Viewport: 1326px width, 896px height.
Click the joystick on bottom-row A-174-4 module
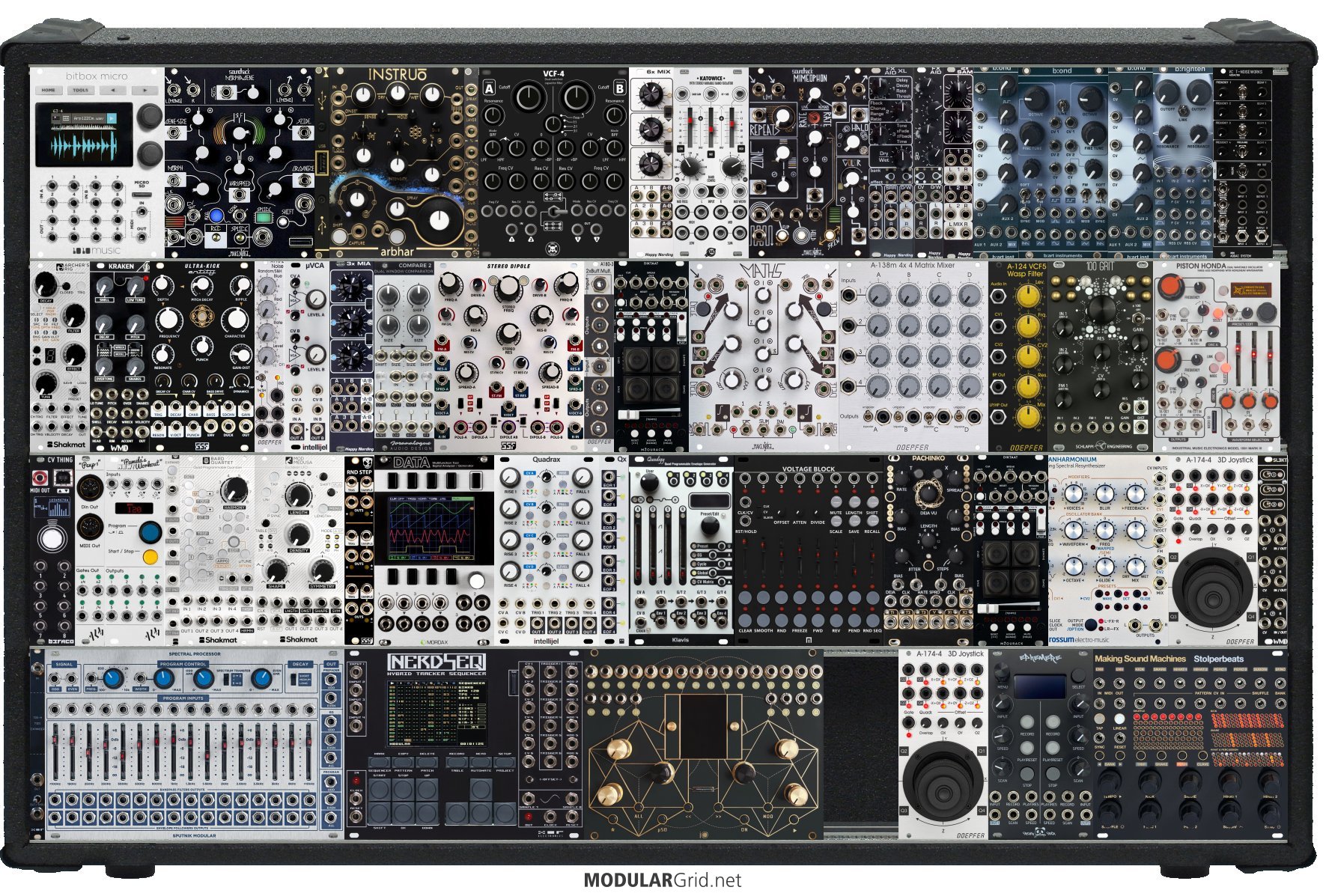coord(942,781)
